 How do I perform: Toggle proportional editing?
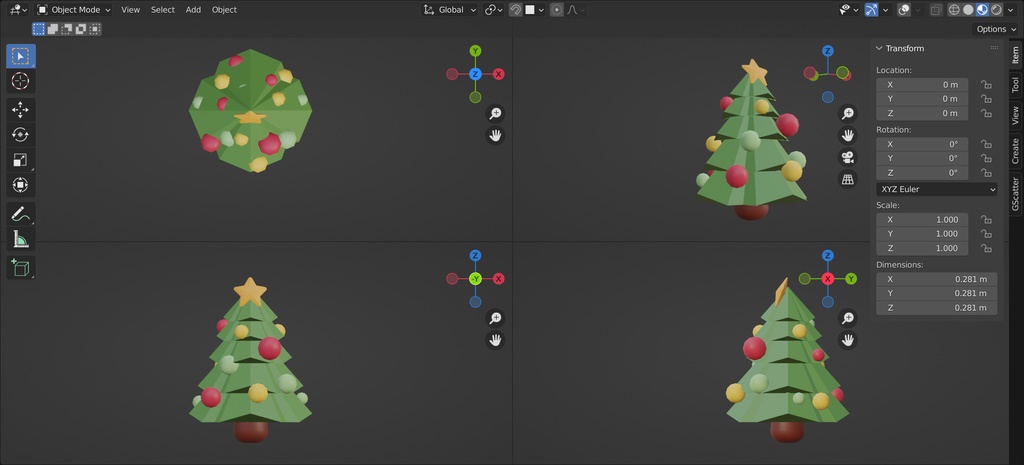(556, 10)
